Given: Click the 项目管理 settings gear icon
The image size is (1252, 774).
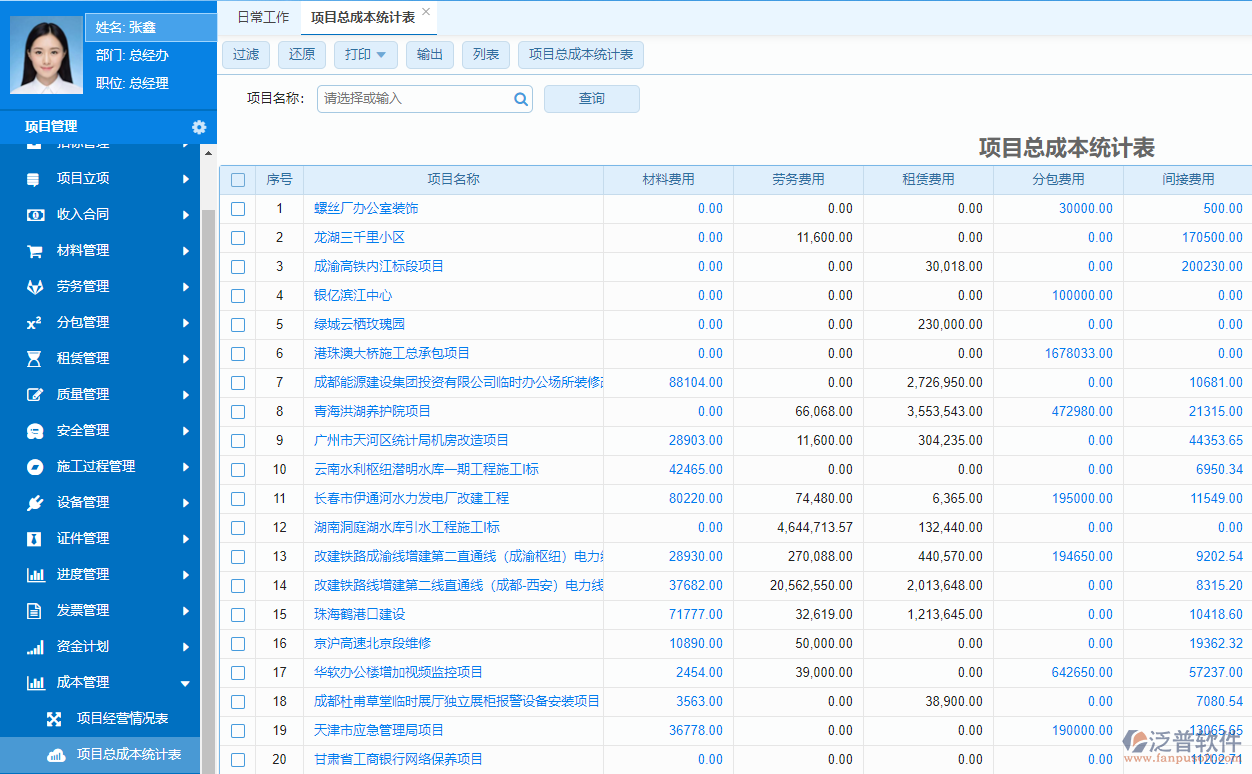Looking at the screenshot, I should pos(198,127).
